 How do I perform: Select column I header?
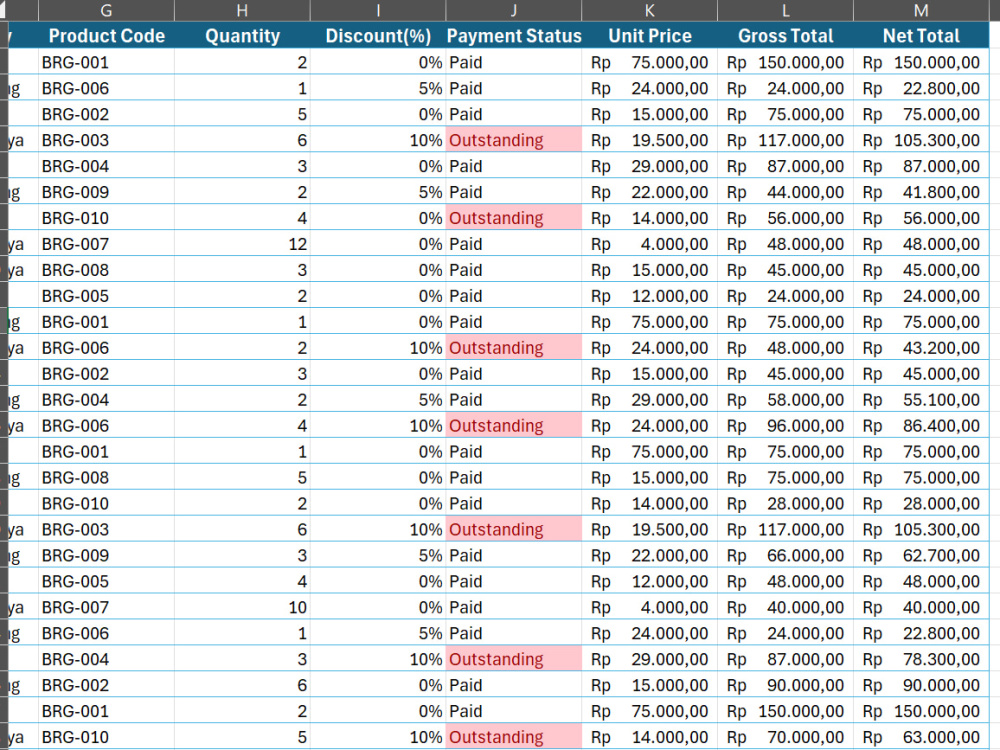(378, 10)
